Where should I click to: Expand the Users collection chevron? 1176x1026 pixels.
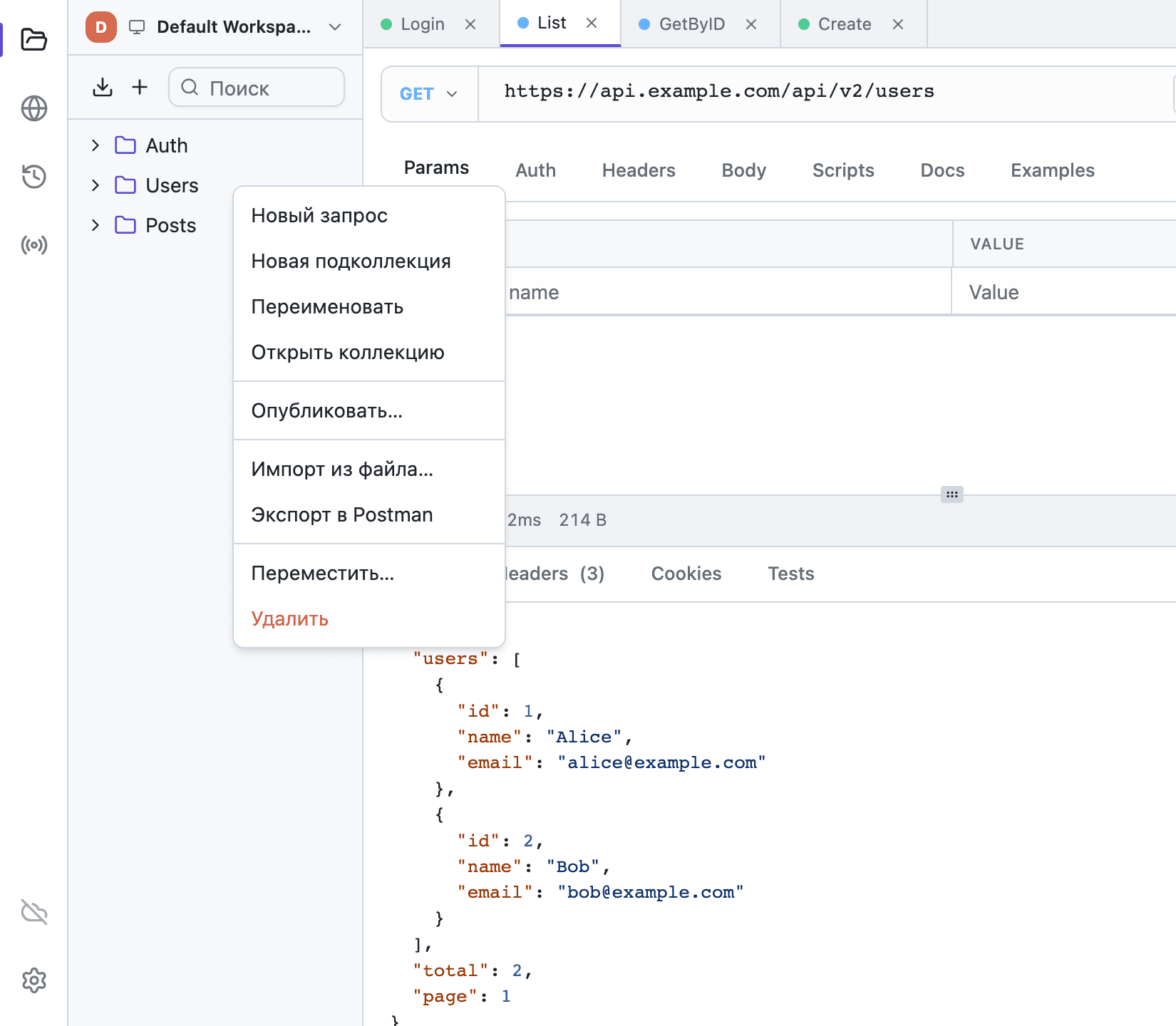[96, 185]
